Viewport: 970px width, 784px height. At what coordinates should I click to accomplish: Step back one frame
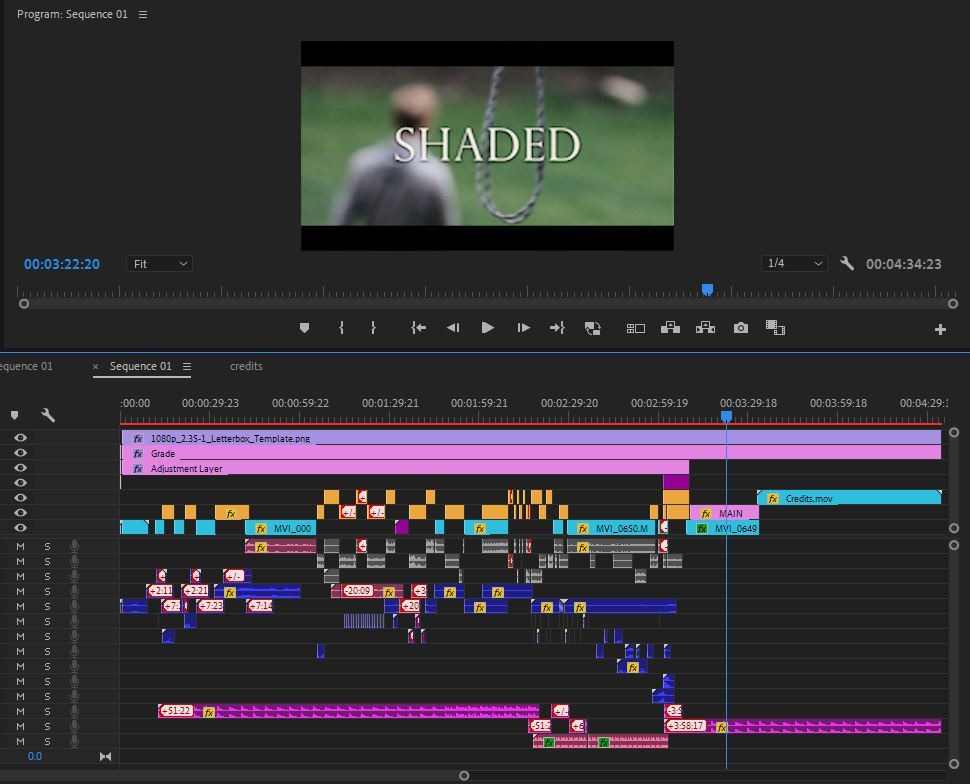tap(453, 328)
